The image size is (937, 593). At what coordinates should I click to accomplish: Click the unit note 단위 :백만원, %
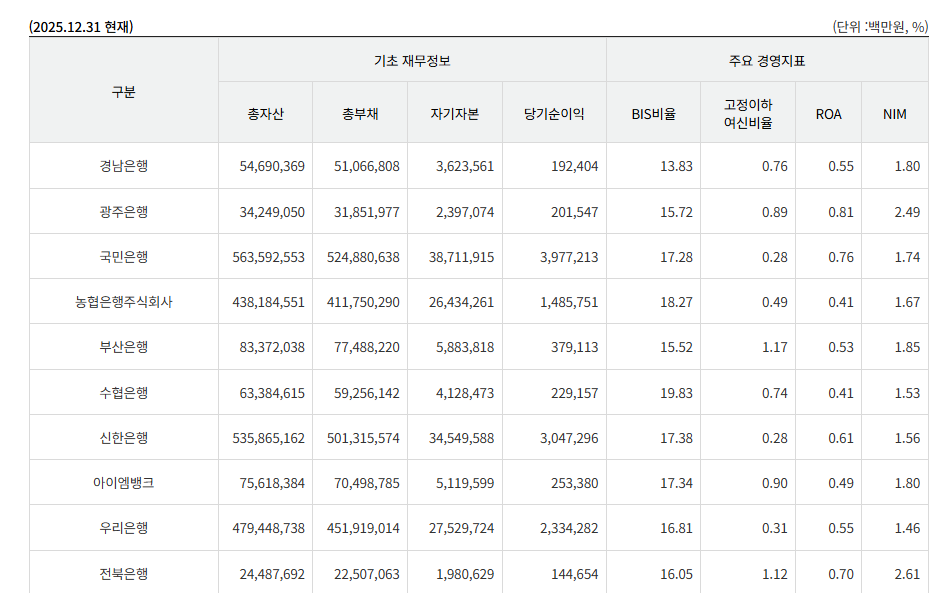pyautogui.click(x=880, y=27)
